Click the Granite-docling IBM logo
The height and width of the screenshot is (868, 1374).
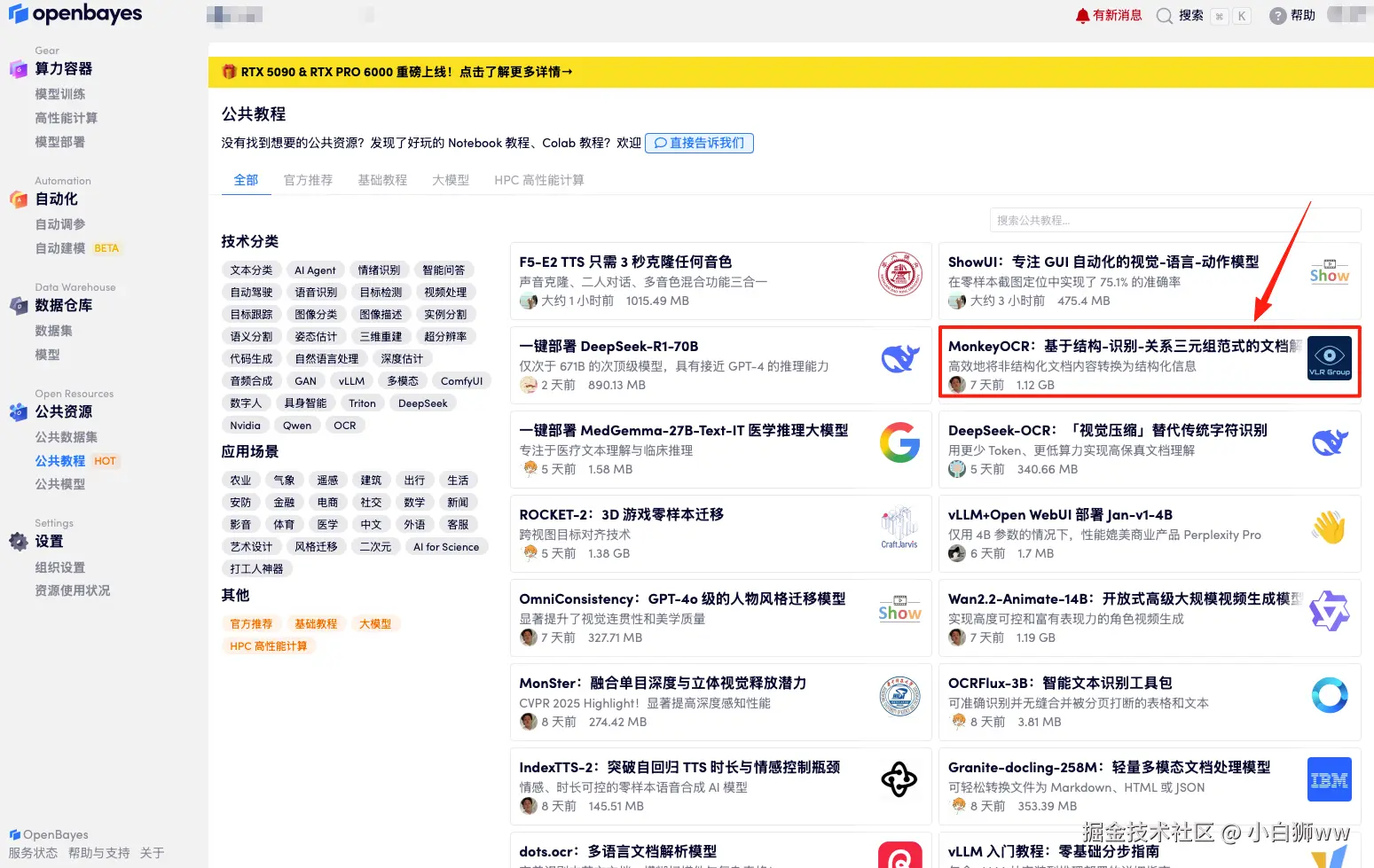point(1329,779)
